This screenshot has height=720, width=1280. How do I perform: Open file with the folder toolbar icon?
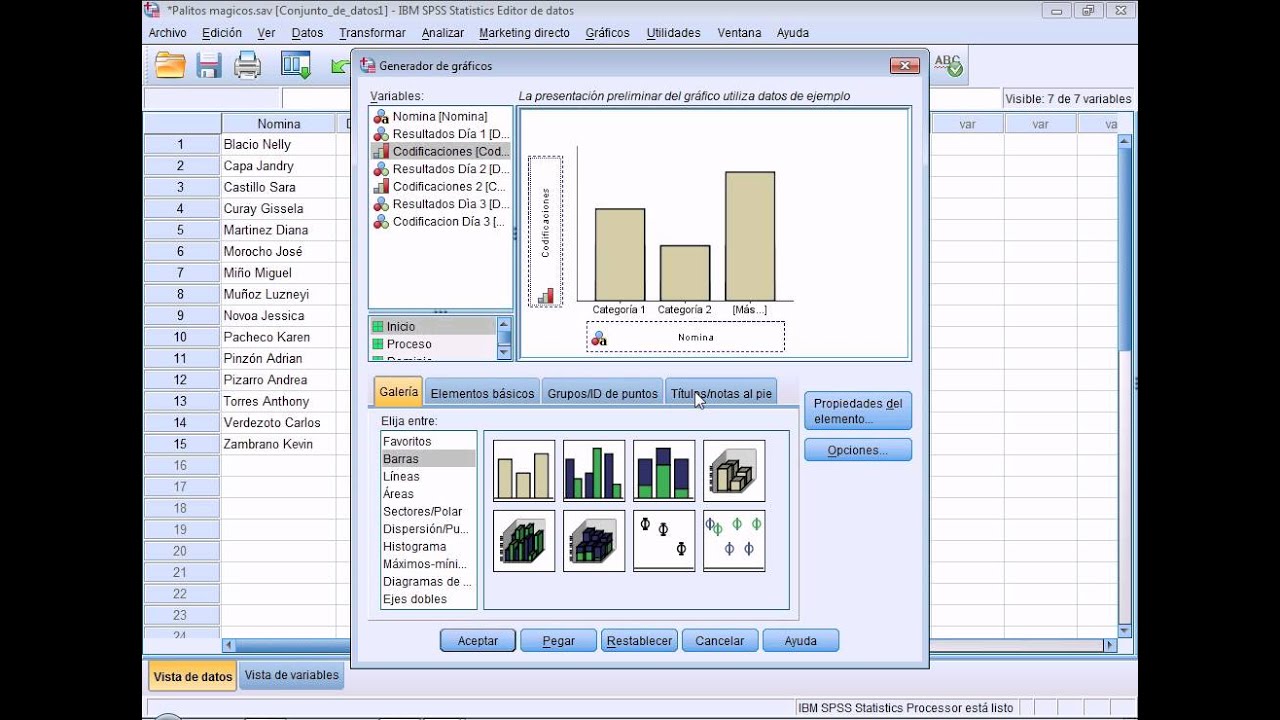170,66
